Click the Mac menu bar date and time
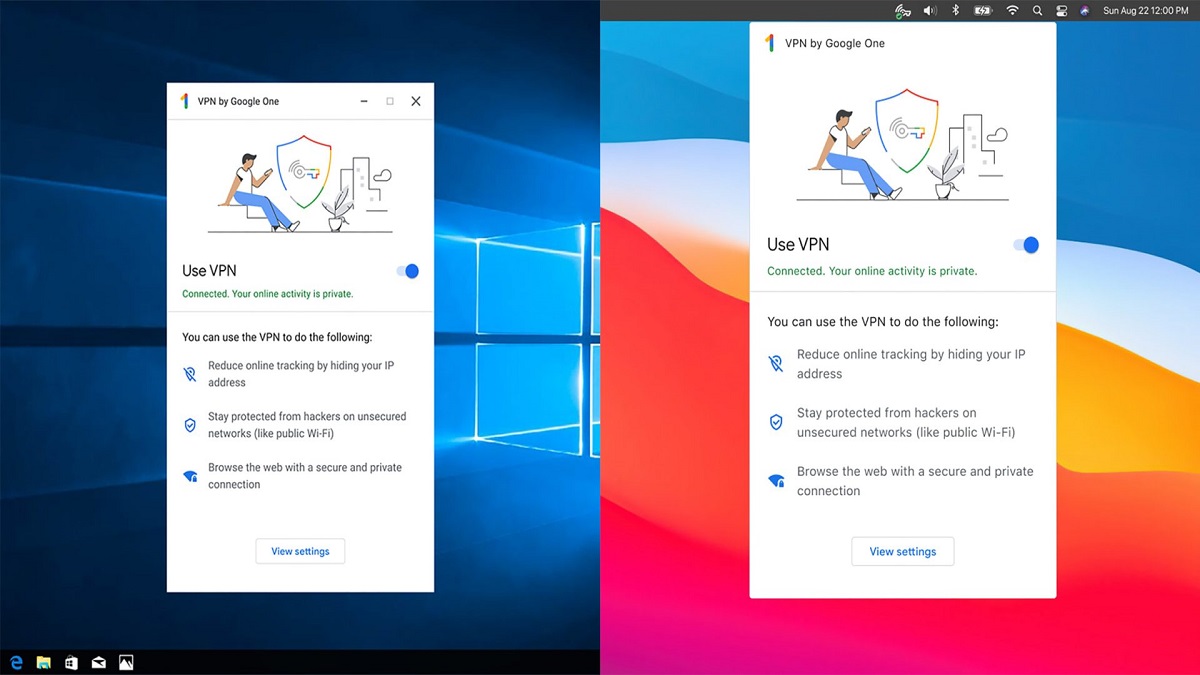 point(1145,10)
